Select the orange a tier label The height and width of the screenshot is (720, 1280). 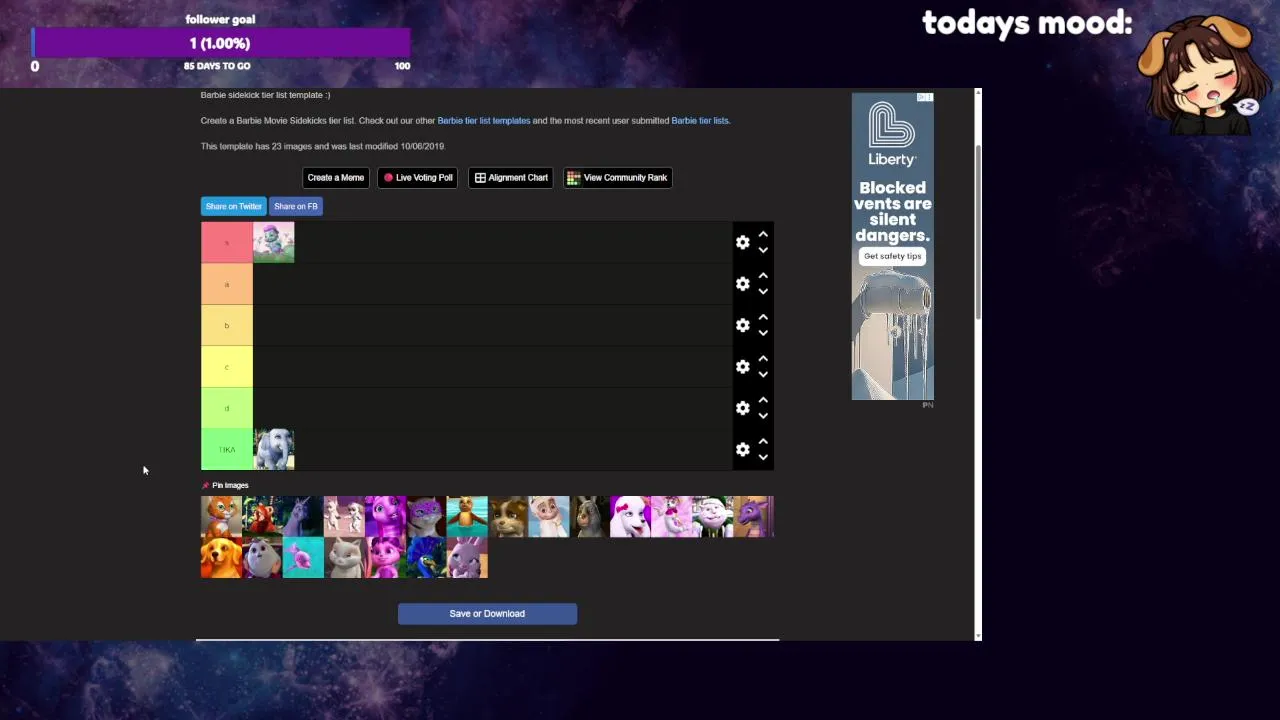227,284
